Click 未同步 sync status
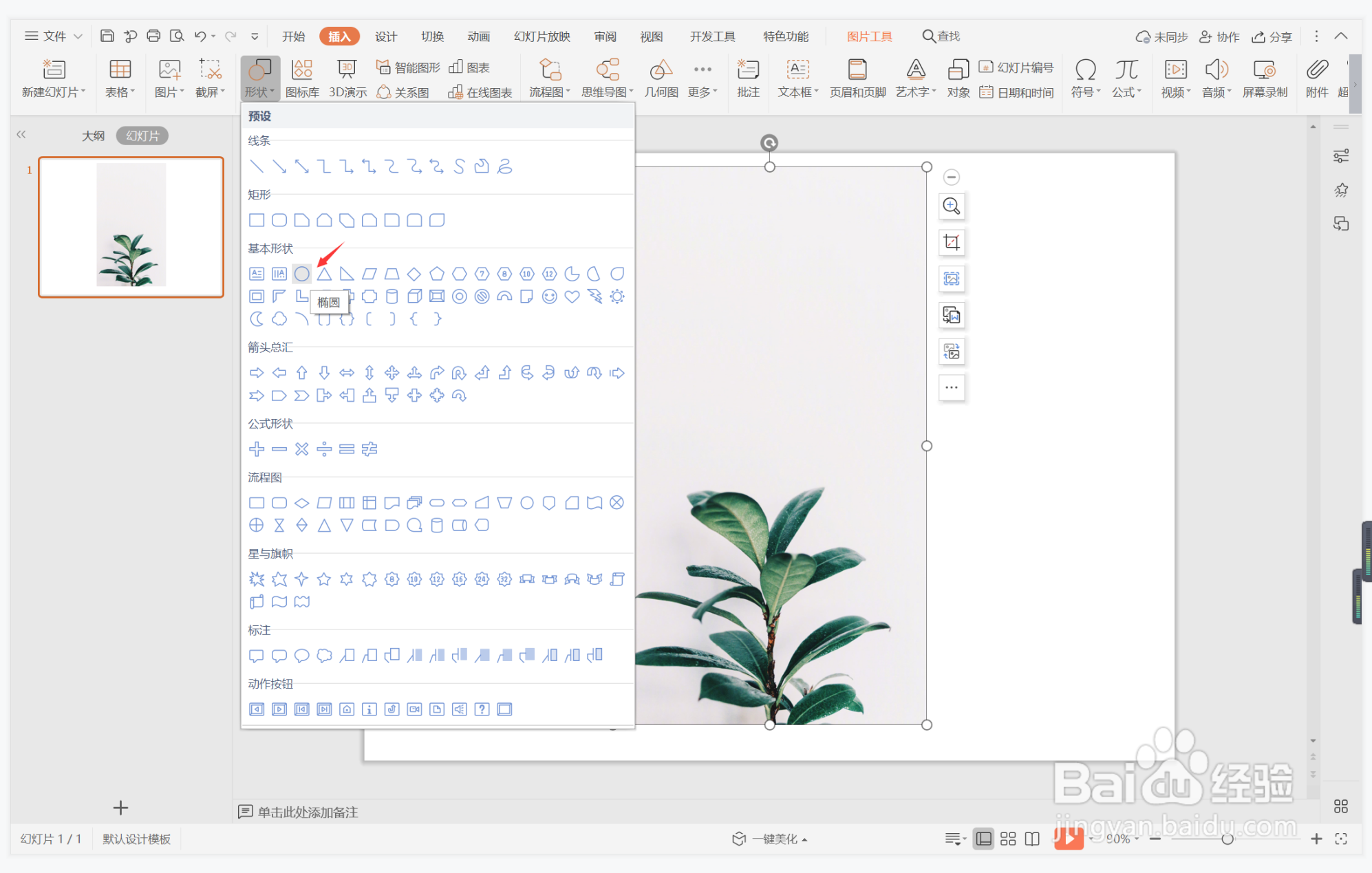The height and width of the screenshot is (873, 1372). point(1162,36)
